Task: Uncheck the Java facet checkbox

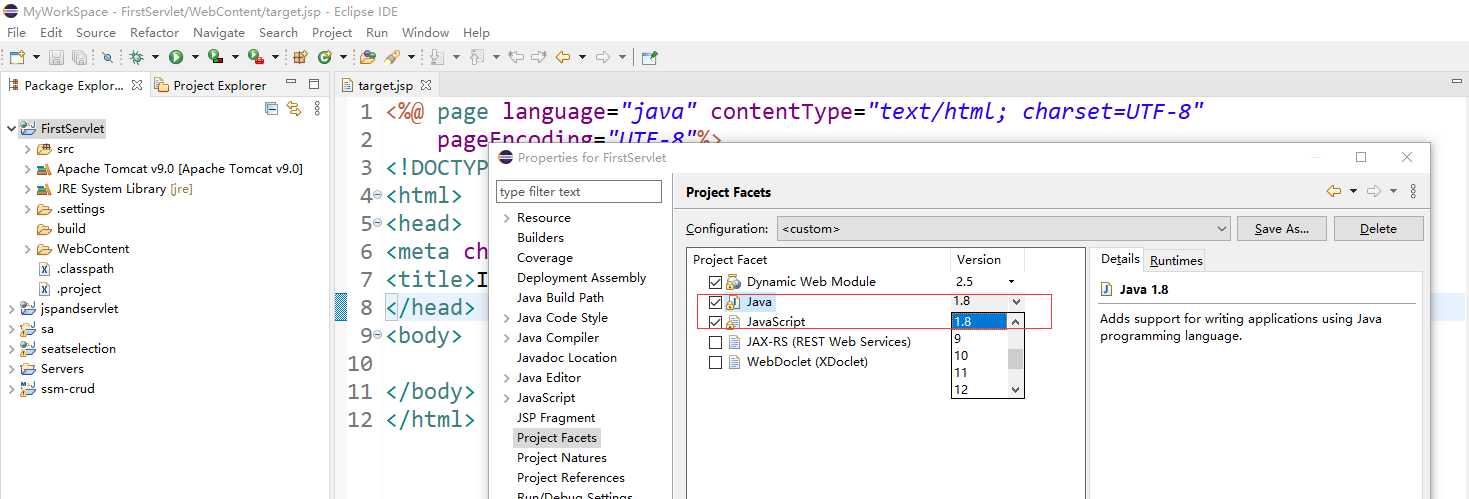Action: tap(715, 302)
